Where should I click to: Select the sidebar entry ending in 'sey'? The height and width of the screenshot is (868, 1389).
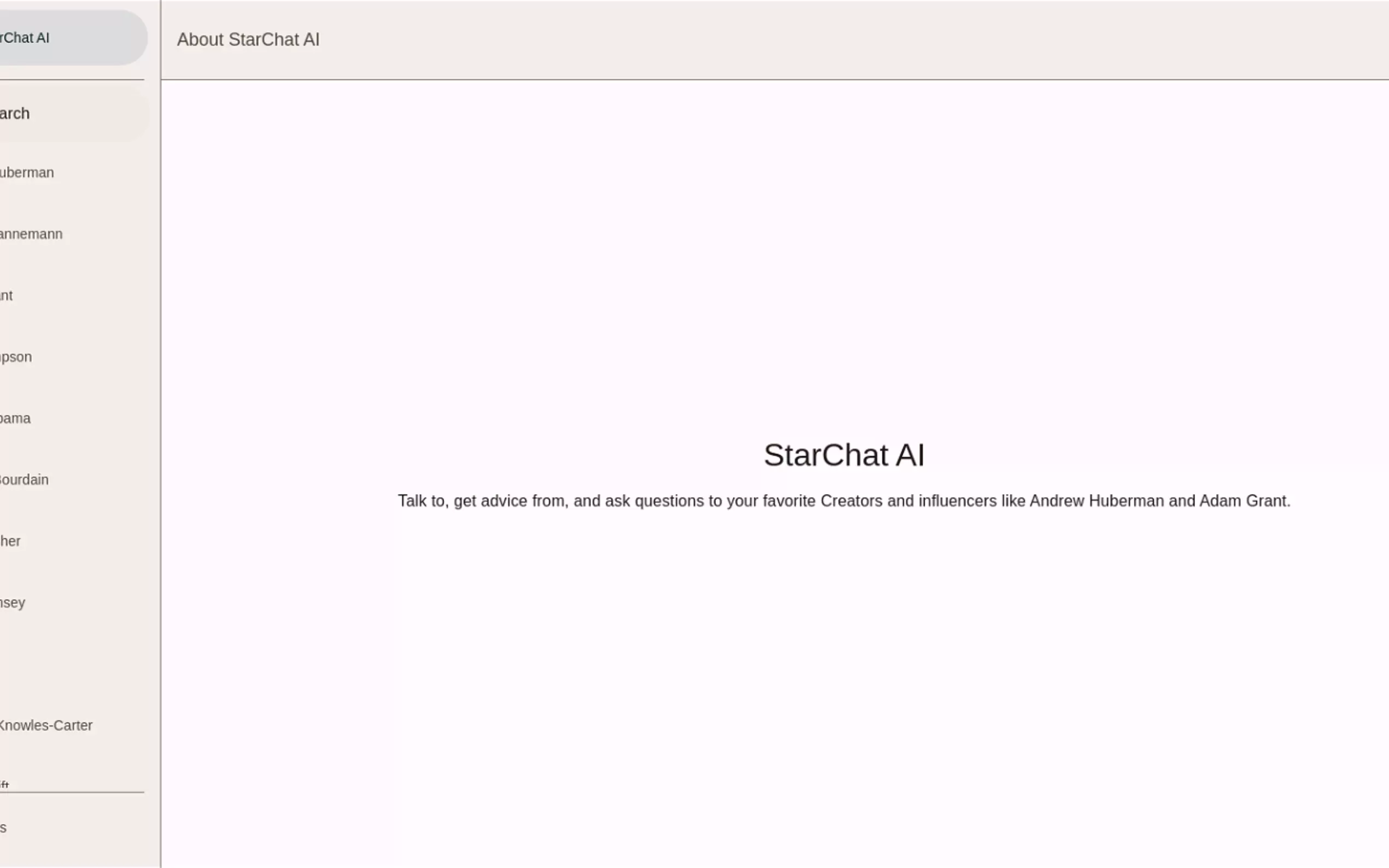click(13, 603)
